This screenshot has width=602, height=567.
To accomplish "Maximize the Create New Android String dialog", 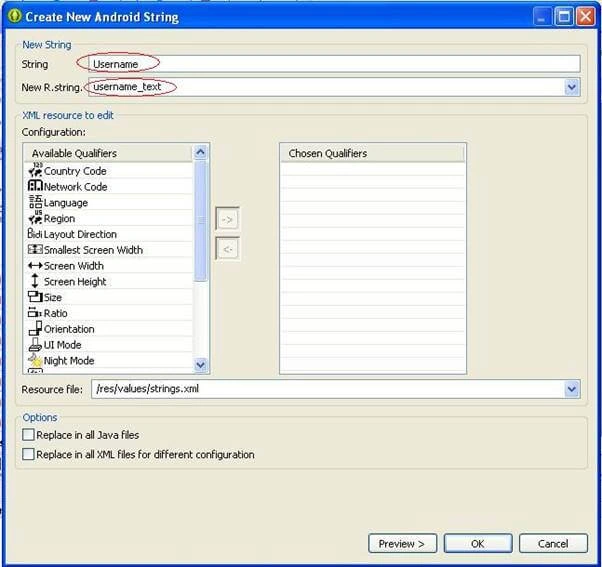I will [x=564, y=17].
